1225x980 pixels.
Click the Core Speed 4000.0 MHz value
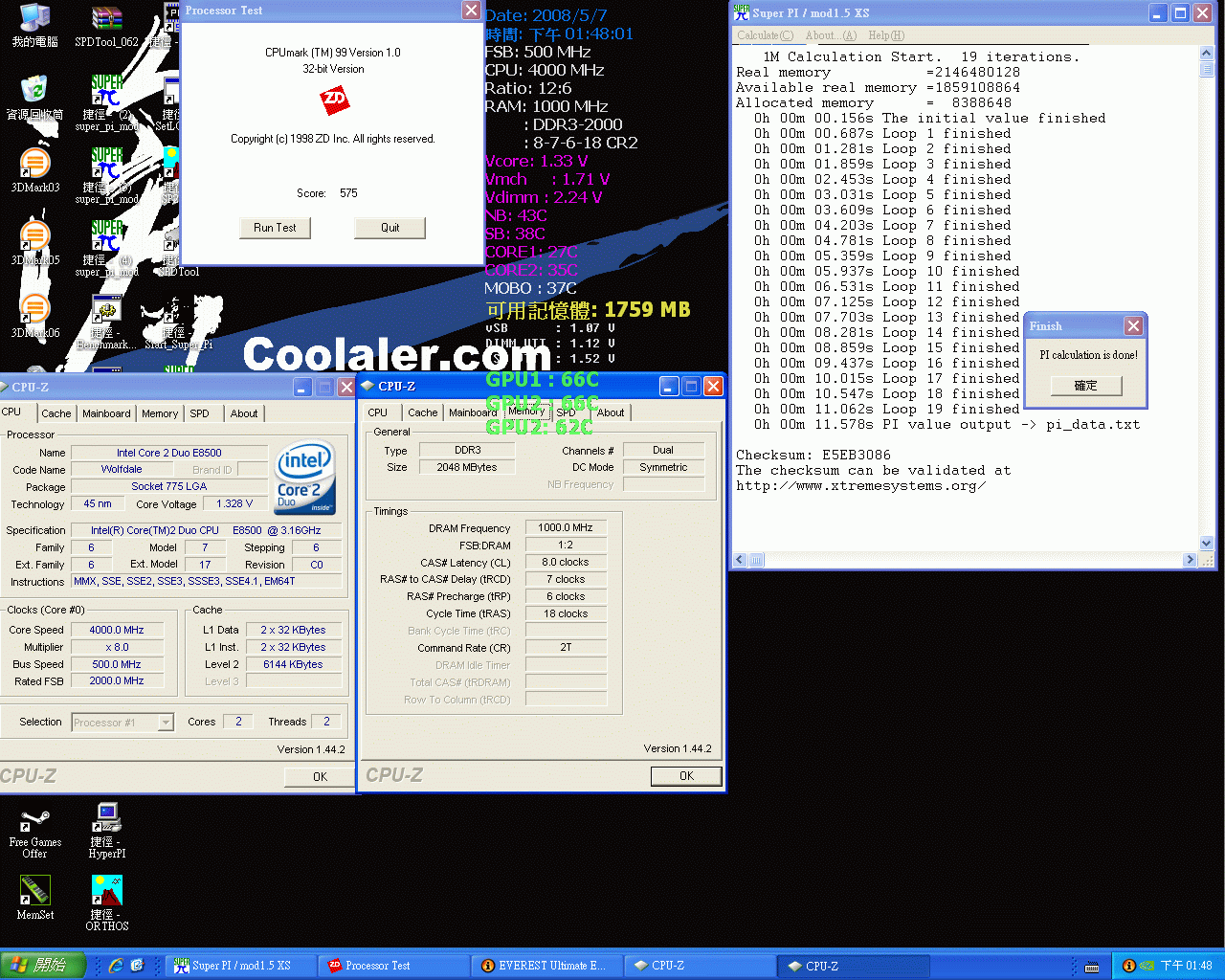(117, 630)
